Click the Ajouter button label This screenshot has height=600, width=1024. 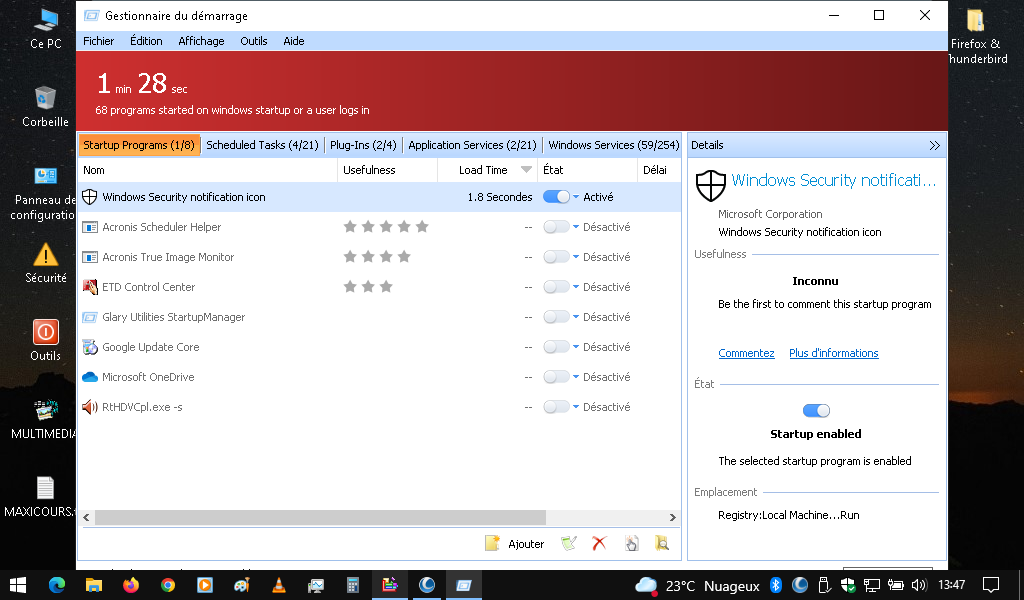(526, 544)
